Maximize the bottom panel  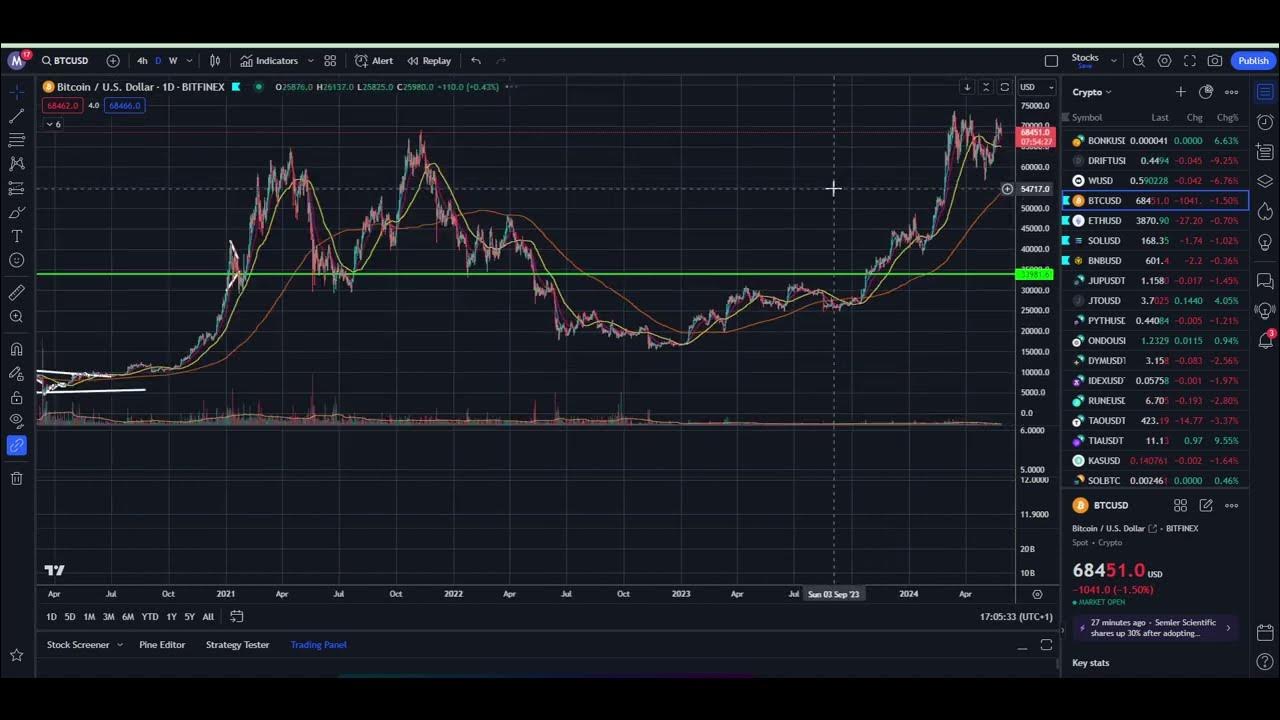(1046, 645)
